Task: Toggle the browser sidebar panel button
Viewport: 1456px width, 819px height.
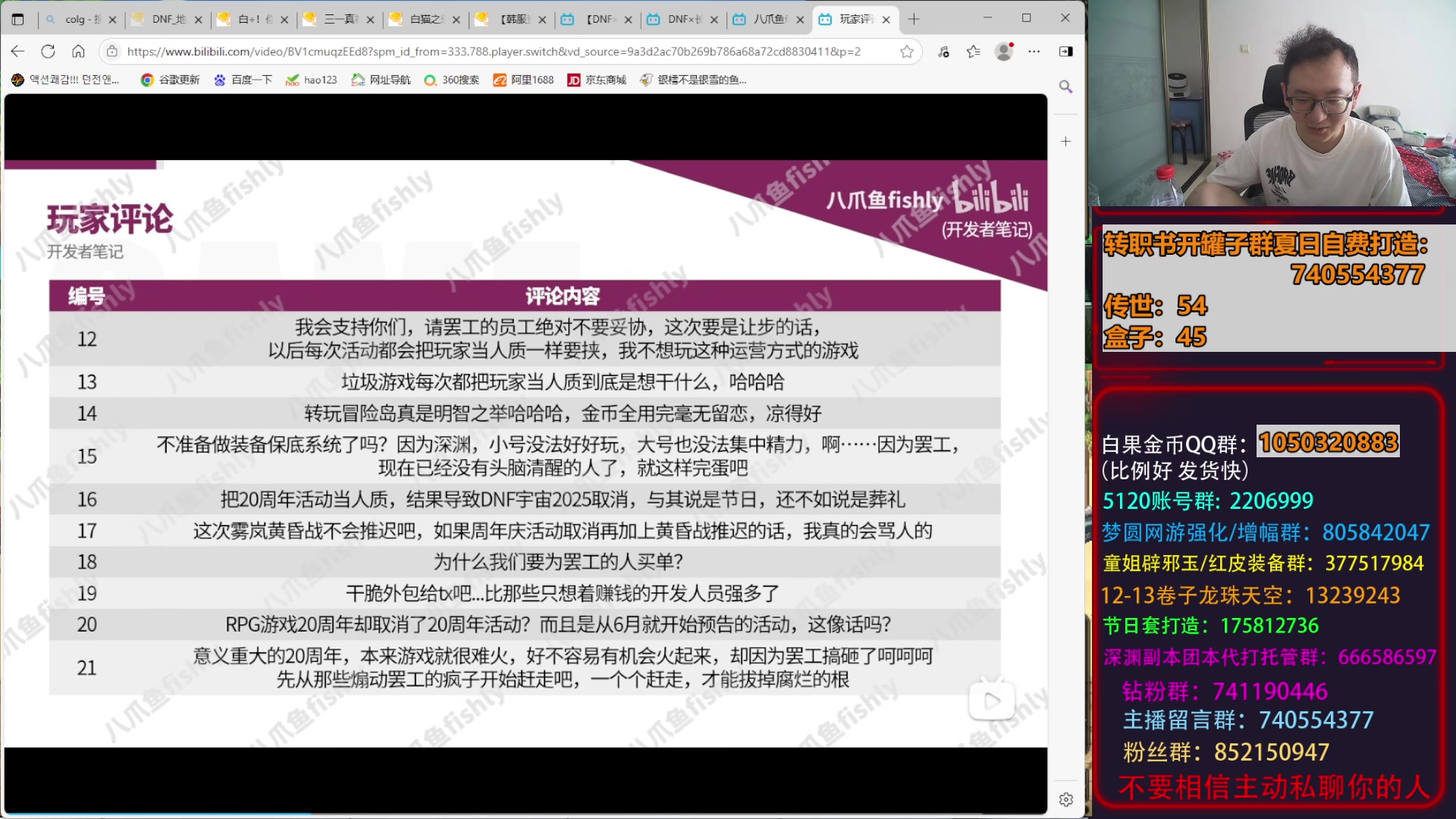Action: point(1065,52)
